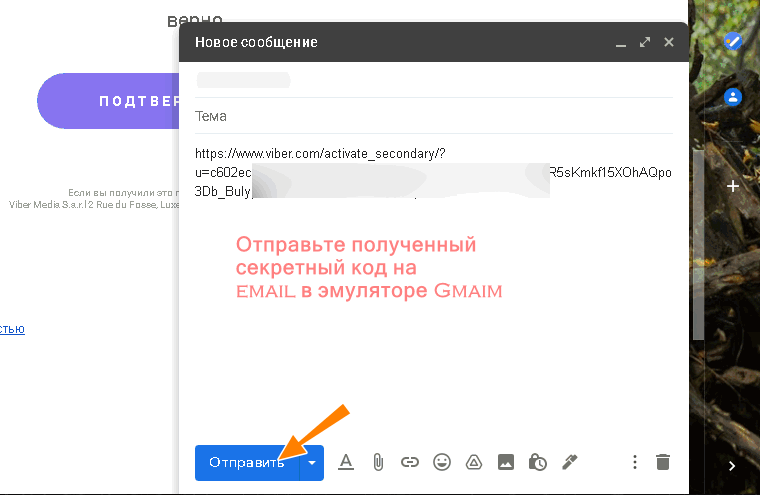
Task: Click the Тема subject field
Action: tap(434, 116)
